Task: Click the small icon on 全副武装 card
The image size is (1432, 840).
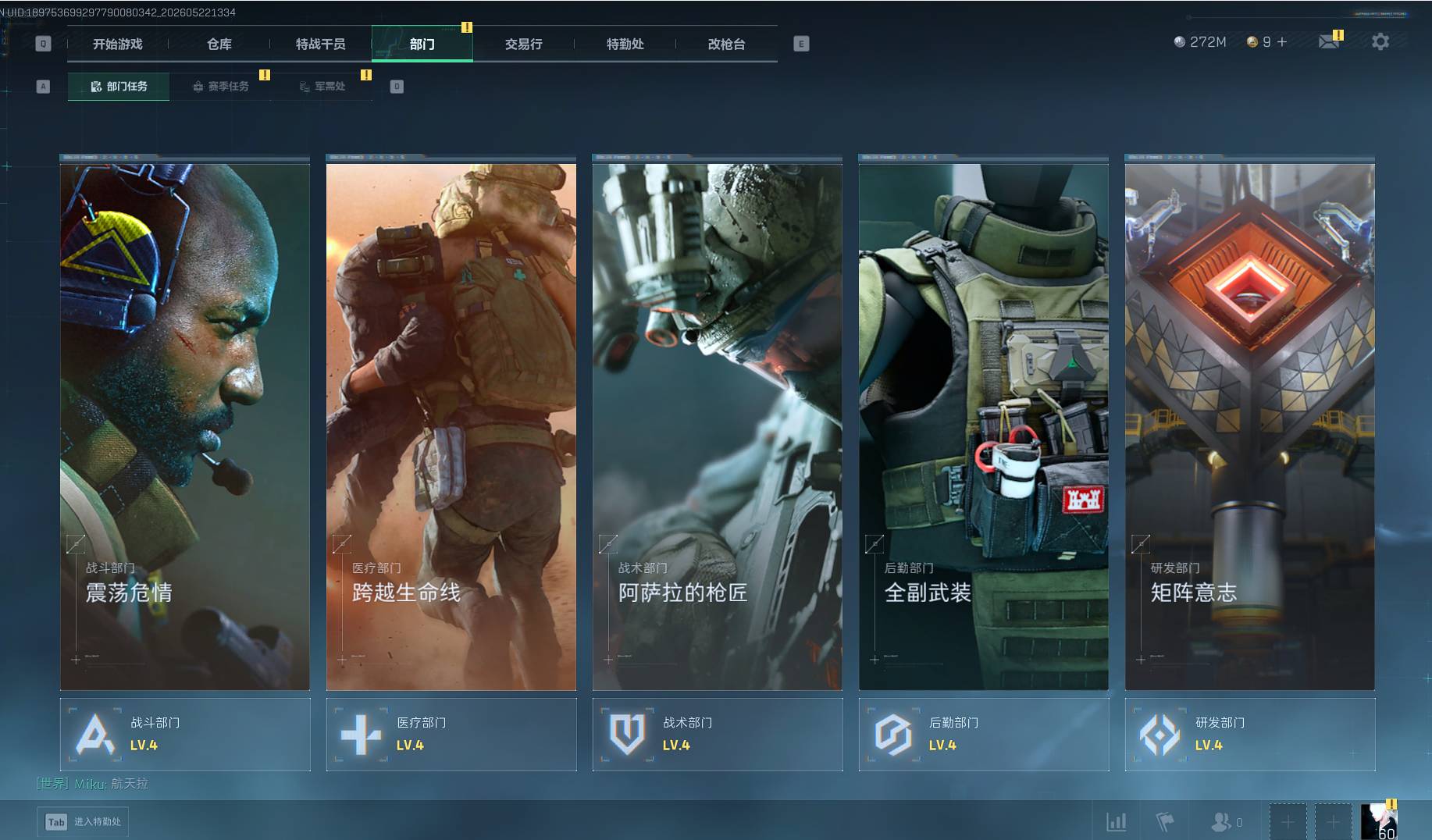Action: point(875,543)
